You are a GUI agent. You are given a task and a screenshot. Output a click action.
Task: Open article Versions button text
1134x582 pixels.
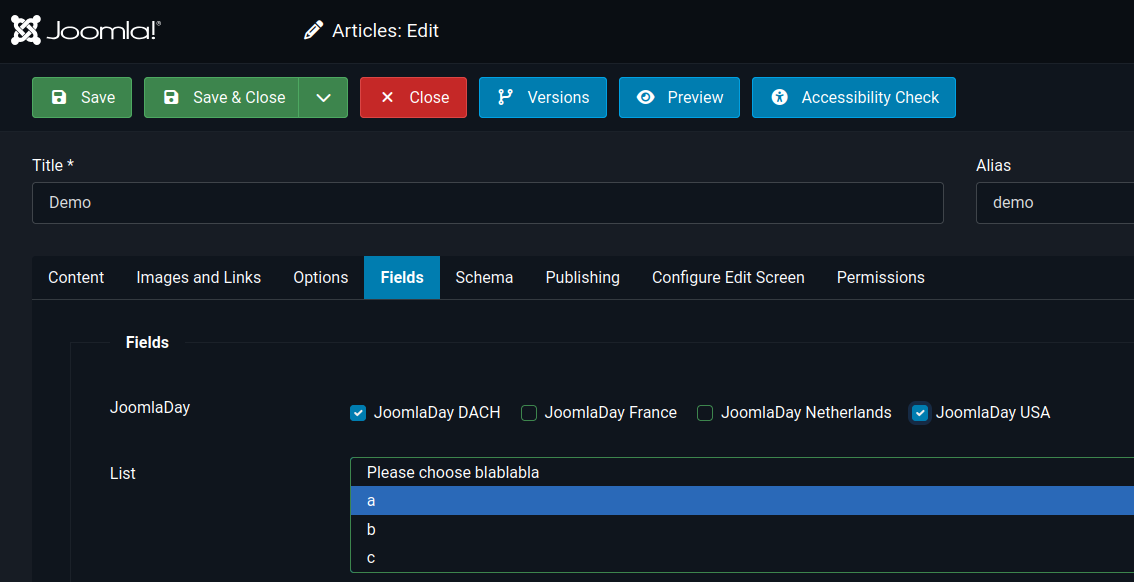[x=558, y=98]
